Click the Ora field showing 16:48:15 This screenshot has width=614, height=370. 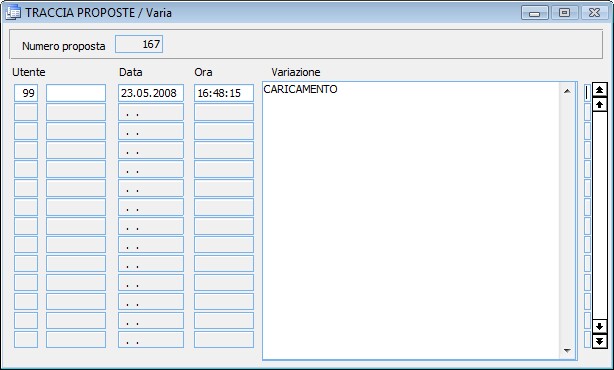click(x=224, y=93)
